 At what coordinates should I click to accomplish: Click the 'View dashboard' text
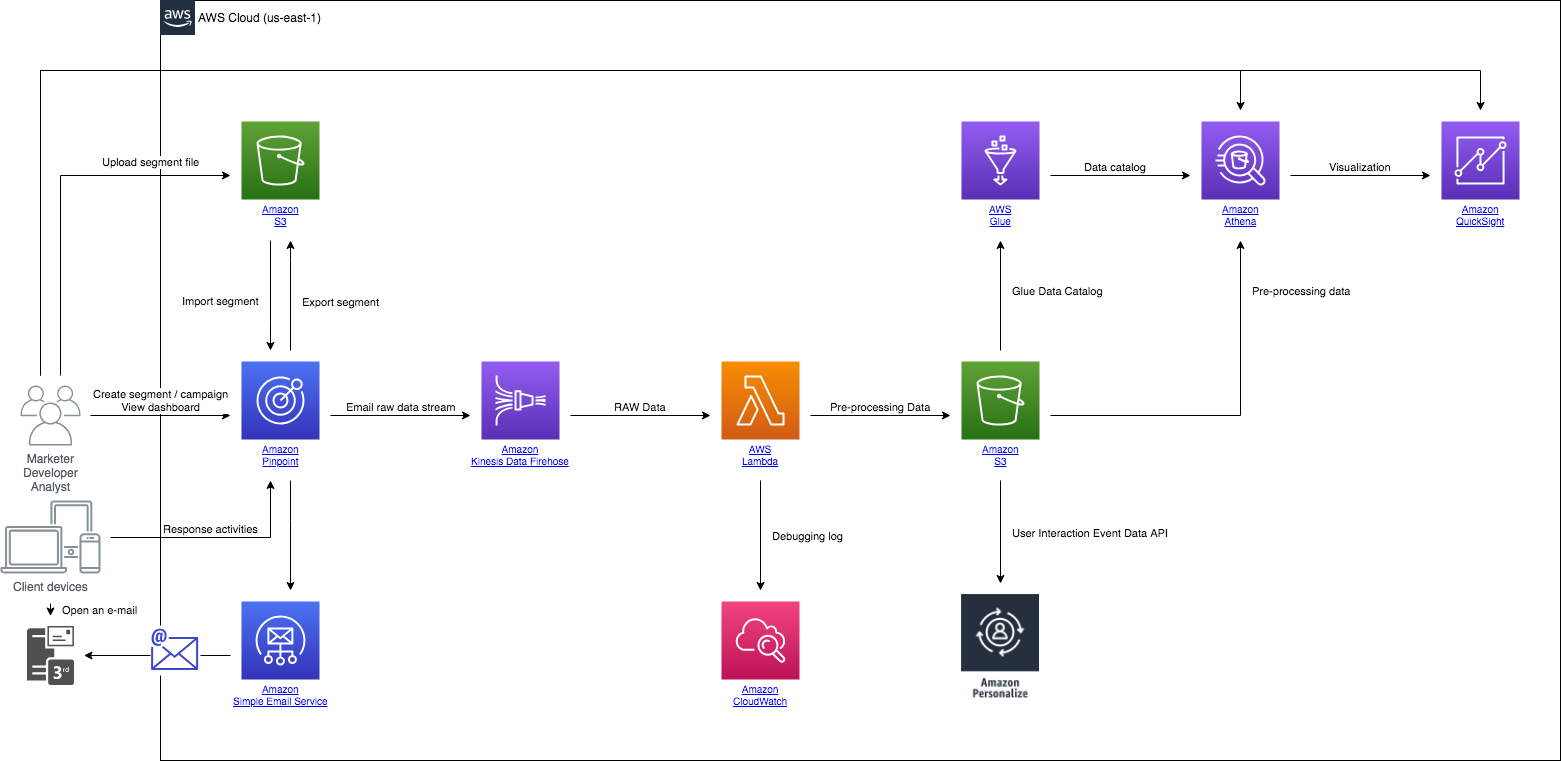(160, 407)
